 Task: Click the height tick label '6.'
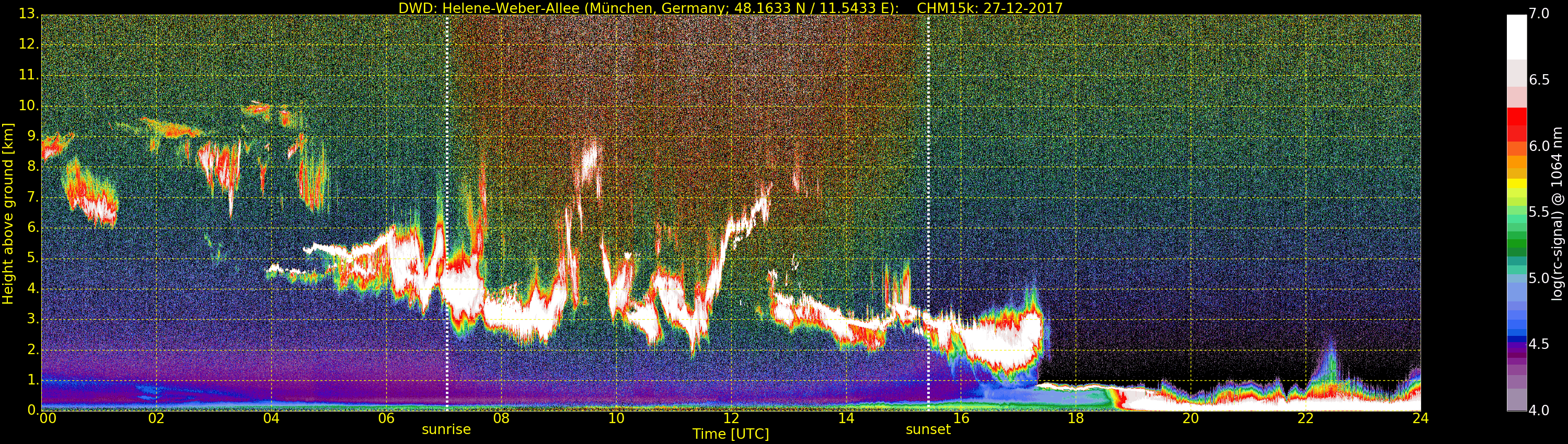click(x=33, y=227)
